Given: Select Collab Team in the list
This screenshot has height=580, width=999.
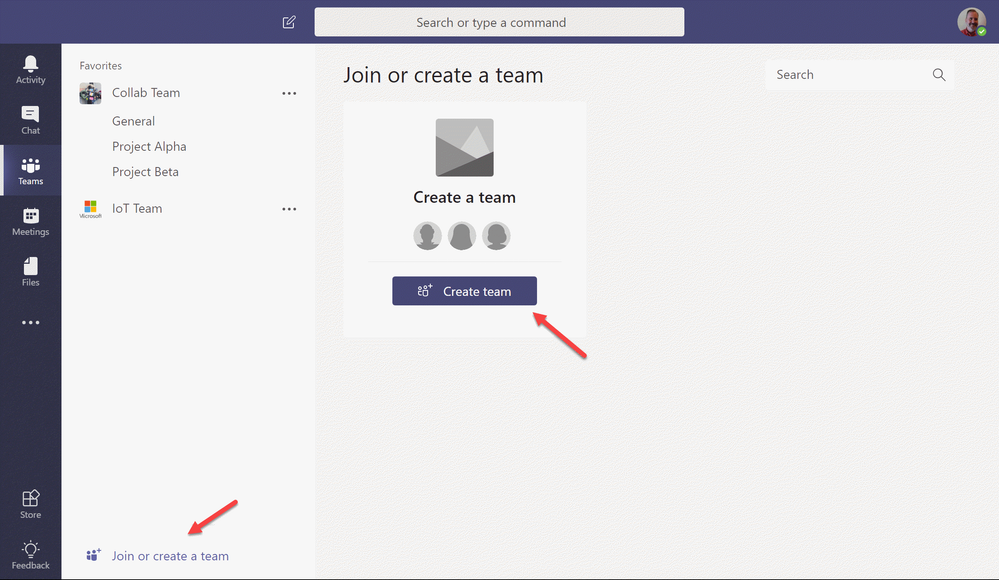Looking at the screenshot, I should click(146, 93).
